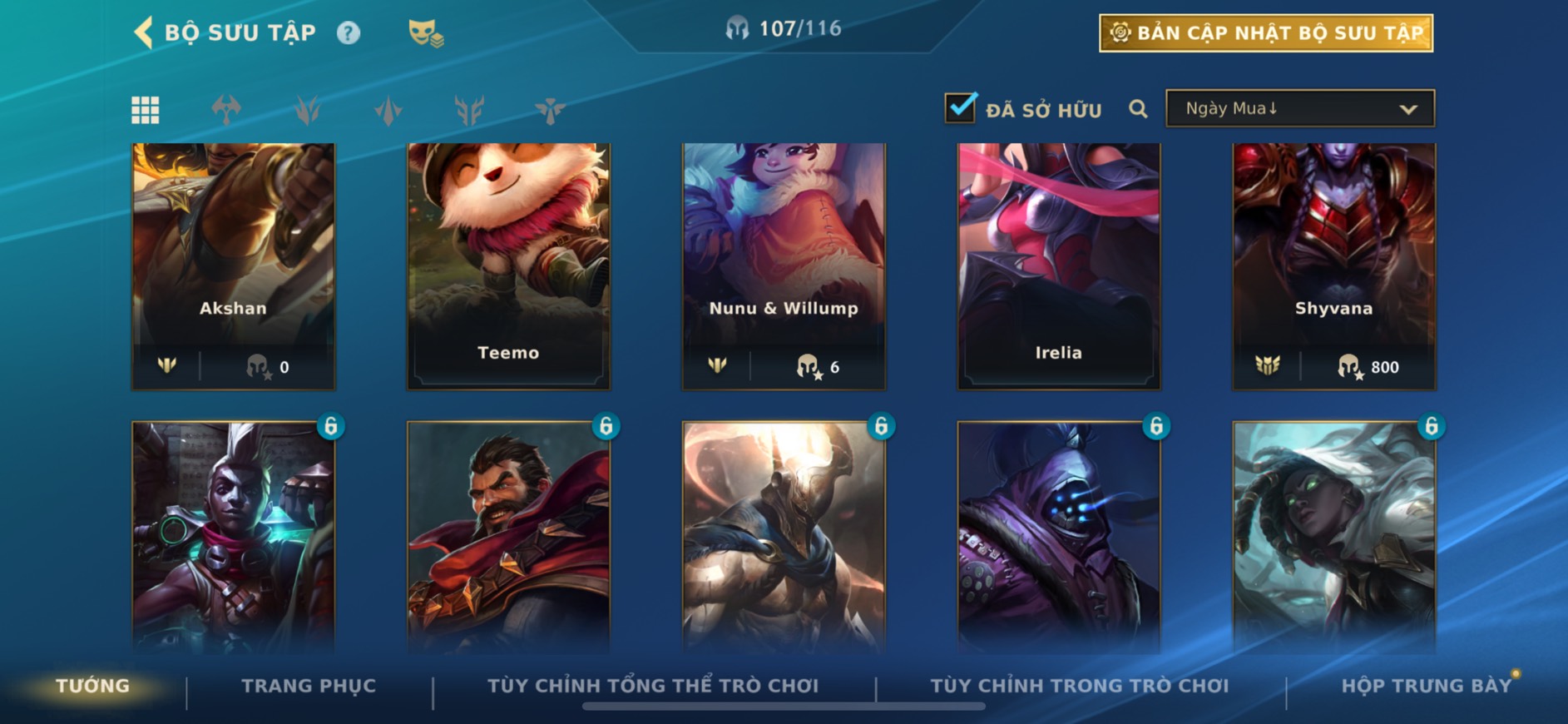Uncheck the ĐÃ SỞ HỮU checkbox
The width and height of the screenshot is (1568, 724).
tap(960, 107)
